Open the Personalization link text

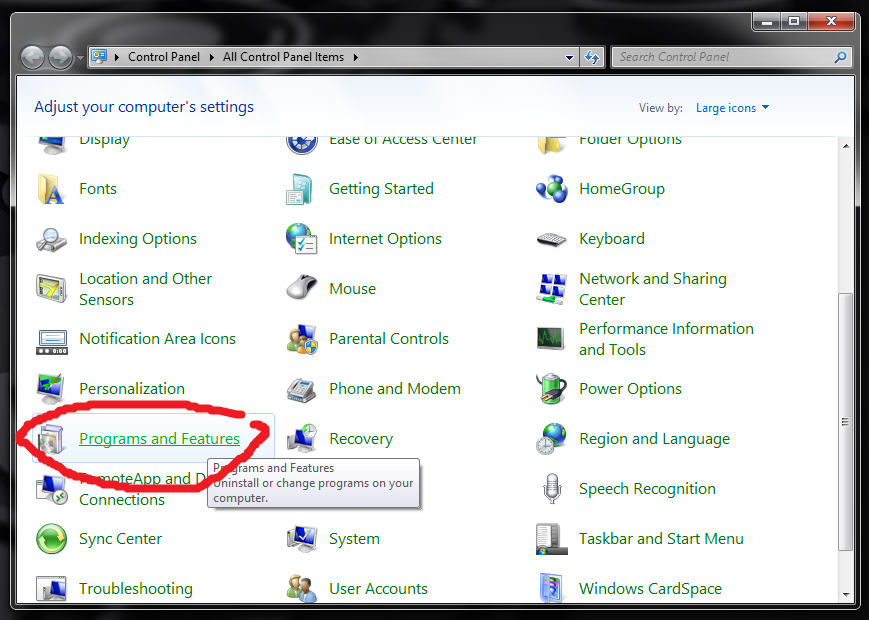point(132,389)
